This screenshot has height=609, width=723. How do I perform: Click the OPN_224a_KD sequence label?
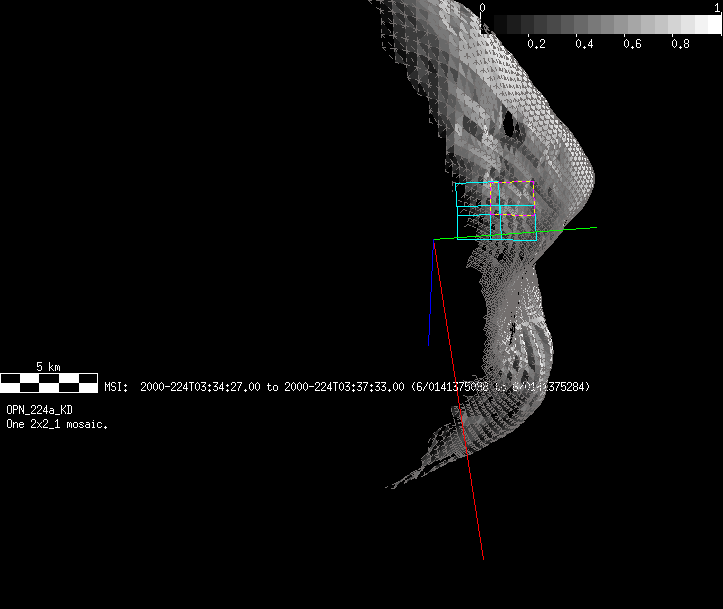pos(39,411)
